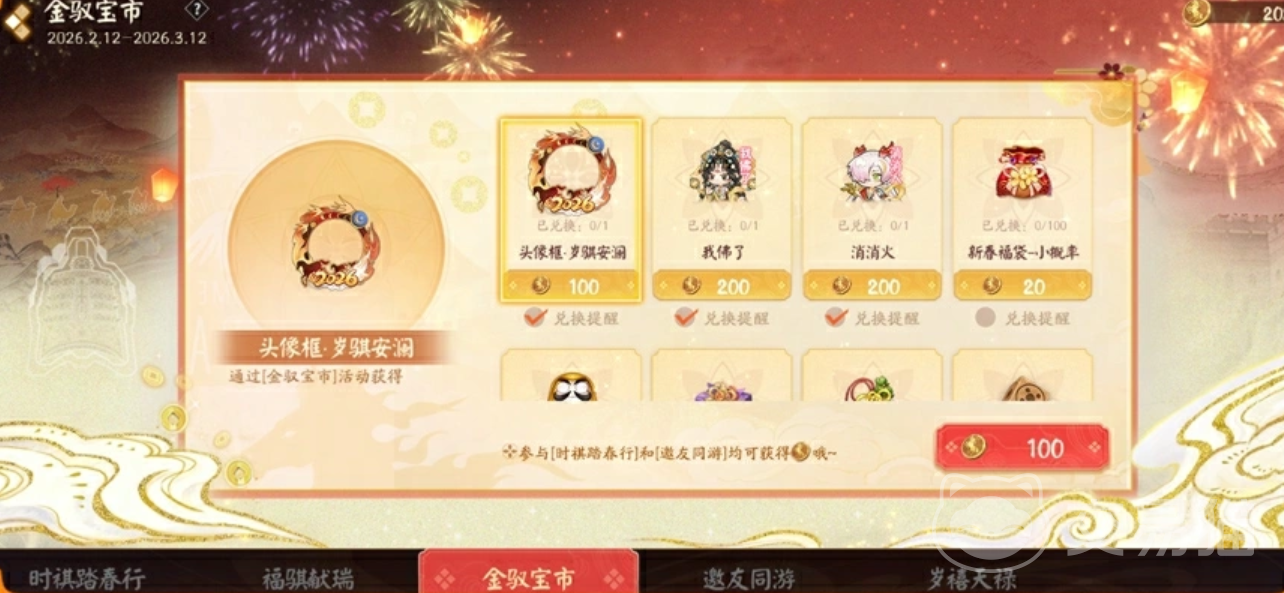1284x593 pixels.
Task: Select the 头像框·岁骐安澜 avatar frame item
Action: point(570,209)
